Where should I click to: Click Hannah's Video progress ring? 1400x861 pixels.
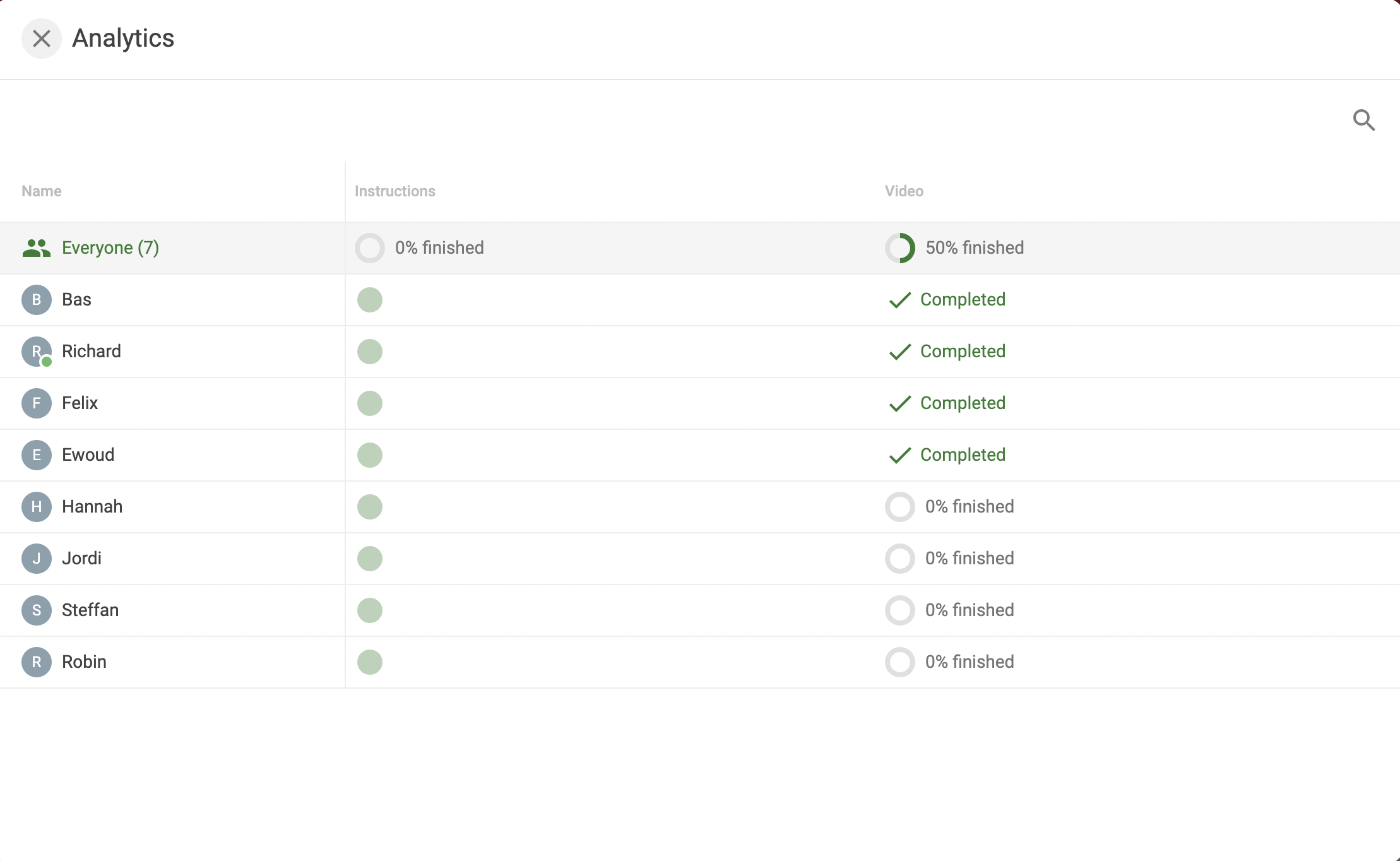(900, 507)
